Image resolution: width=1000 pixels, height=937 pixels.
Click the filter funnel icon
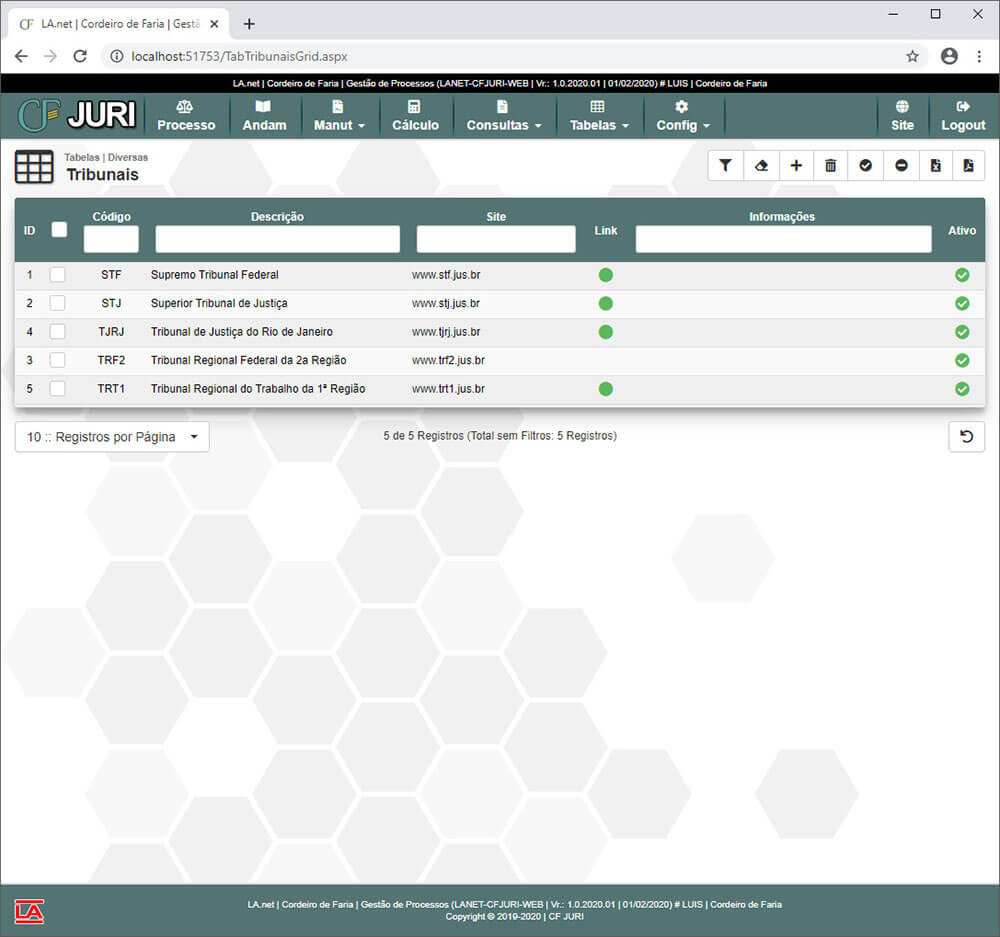coord(726,166)
